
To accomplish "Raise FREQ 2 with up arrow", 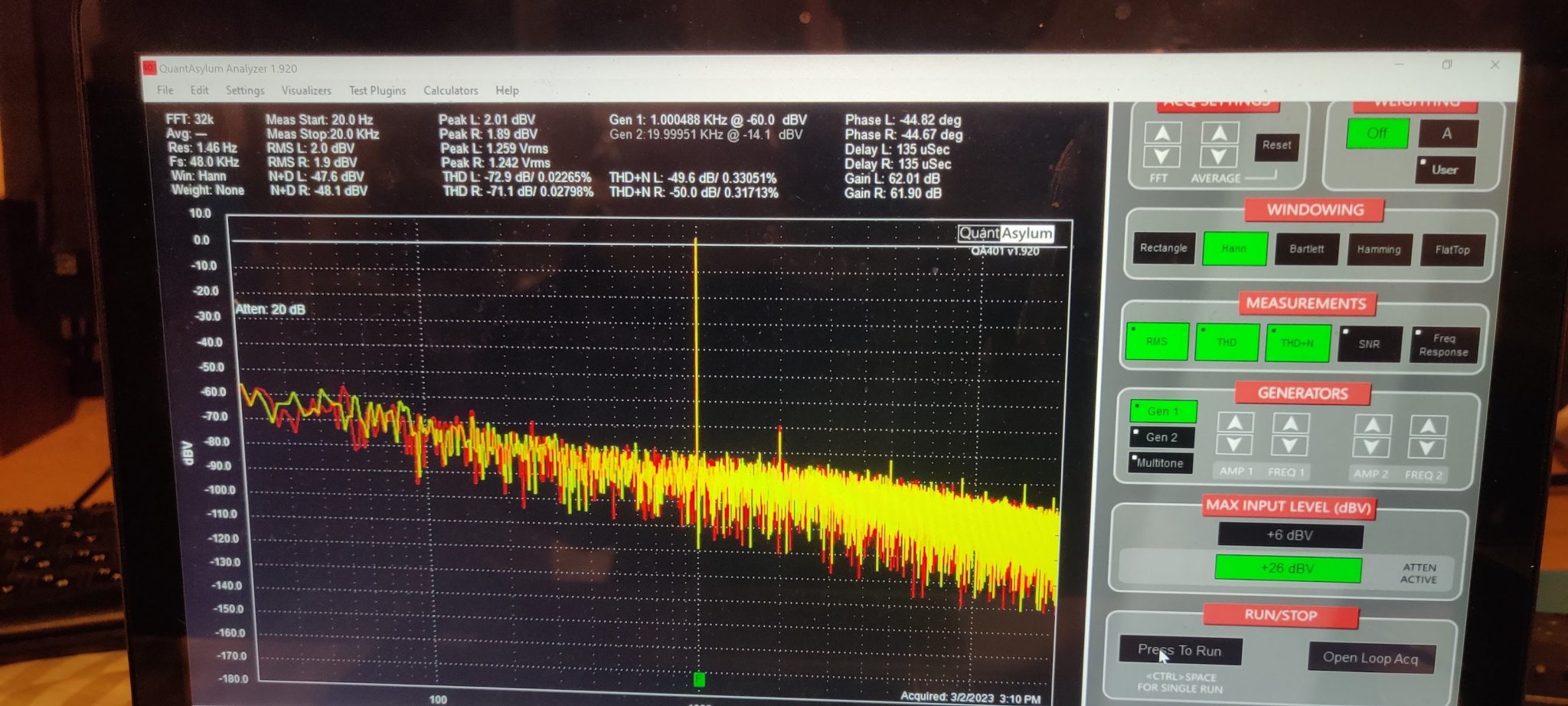I will tap(1428, 426).
